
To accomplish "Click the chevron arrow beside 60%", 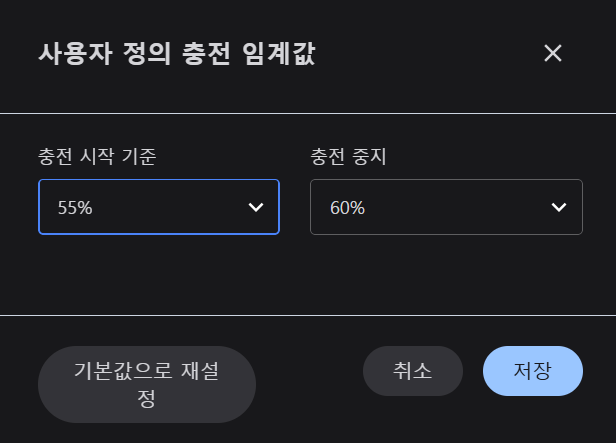I will (x=559, y=207).
